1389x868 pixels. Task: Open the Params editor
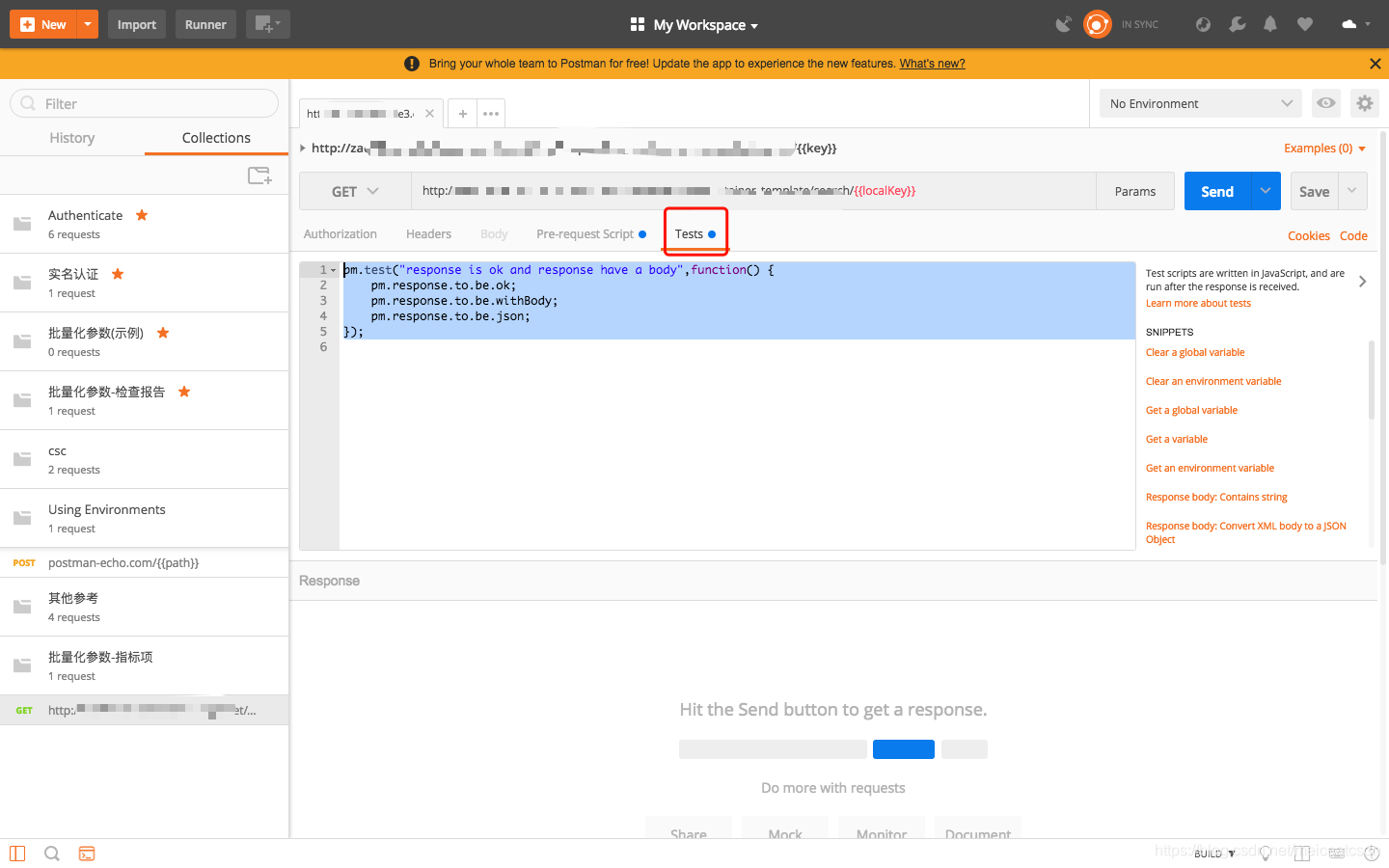coord(1135,191)
